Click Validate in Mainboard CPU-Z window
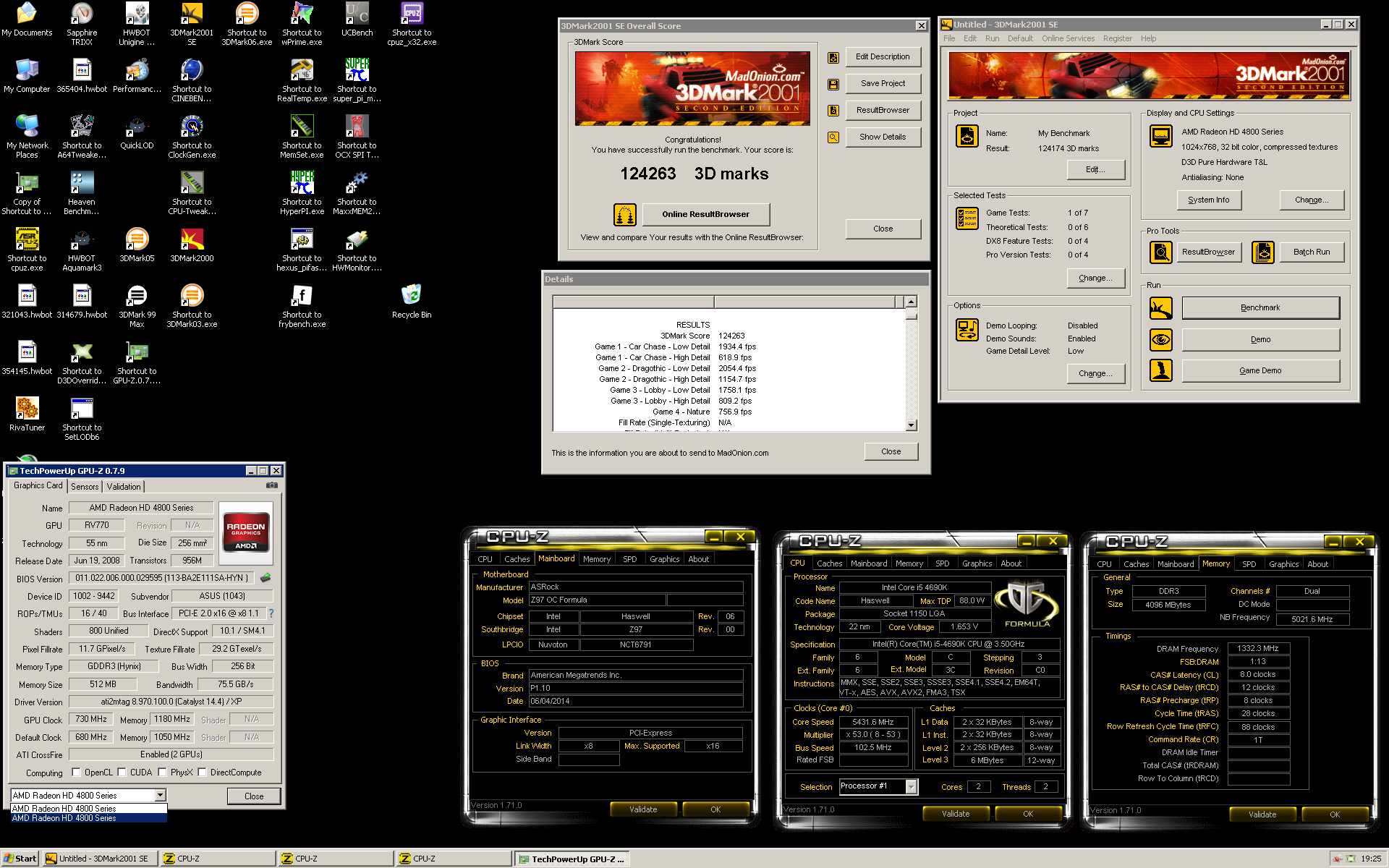This screenshot has height=868, width=1389. (x=643, y=809)
